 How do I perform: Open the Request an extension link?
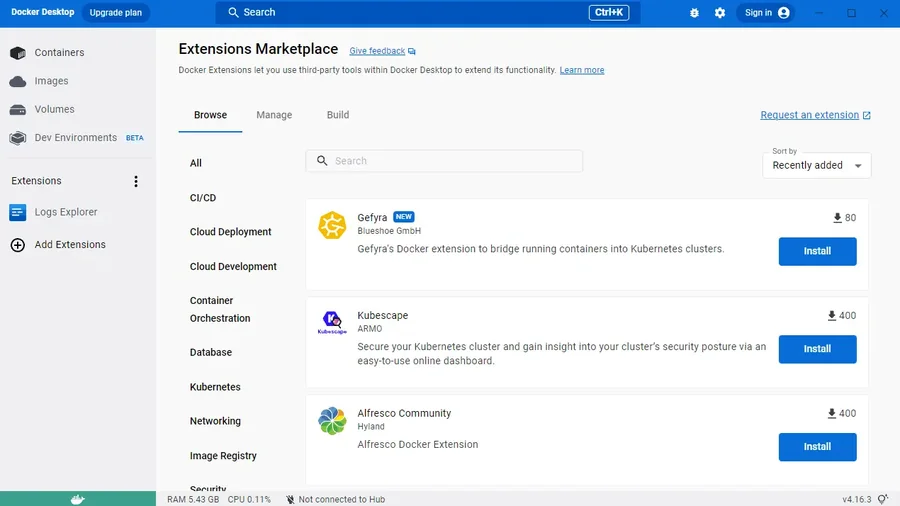809,115
